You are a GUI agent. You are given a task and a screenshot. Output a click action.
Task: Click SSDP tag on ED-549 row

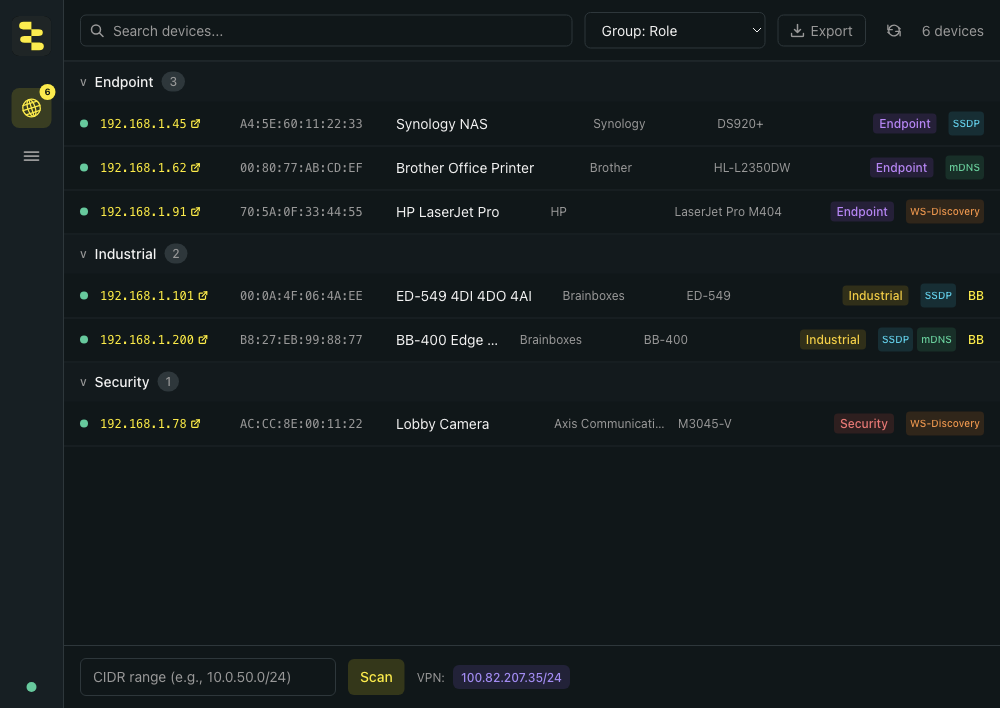[938, 296]
